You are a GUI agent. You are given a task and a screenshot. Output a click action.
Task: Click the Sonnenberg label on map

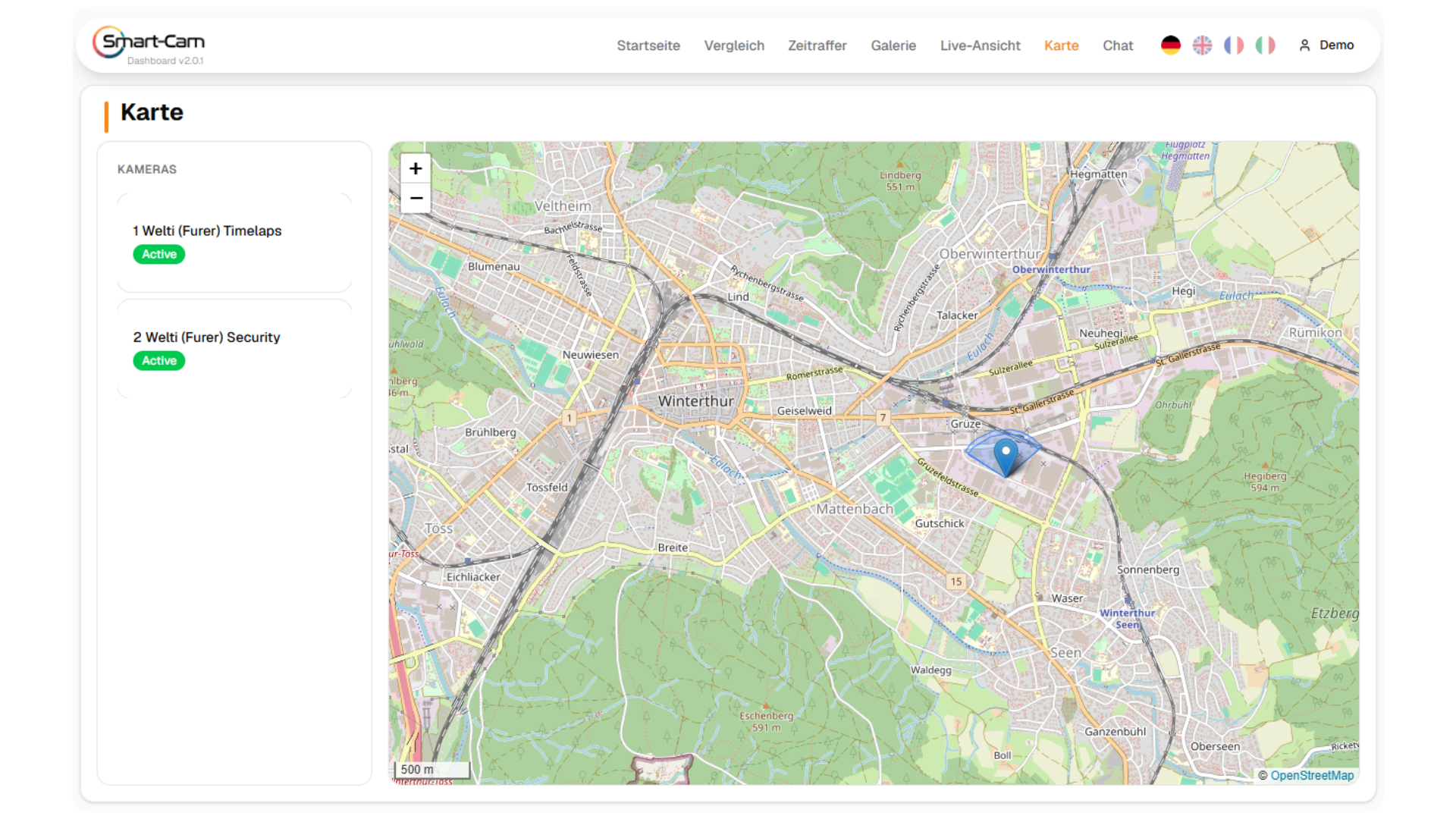(x=1147, y=570)
